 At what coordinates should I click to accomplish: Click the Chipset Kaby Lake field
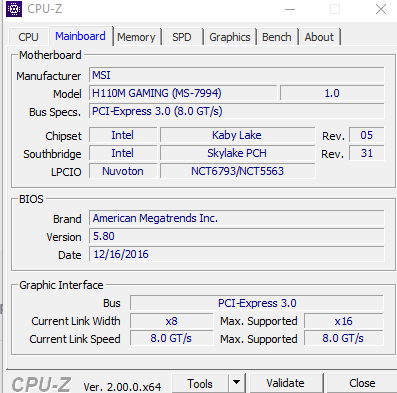click(237, 135)
